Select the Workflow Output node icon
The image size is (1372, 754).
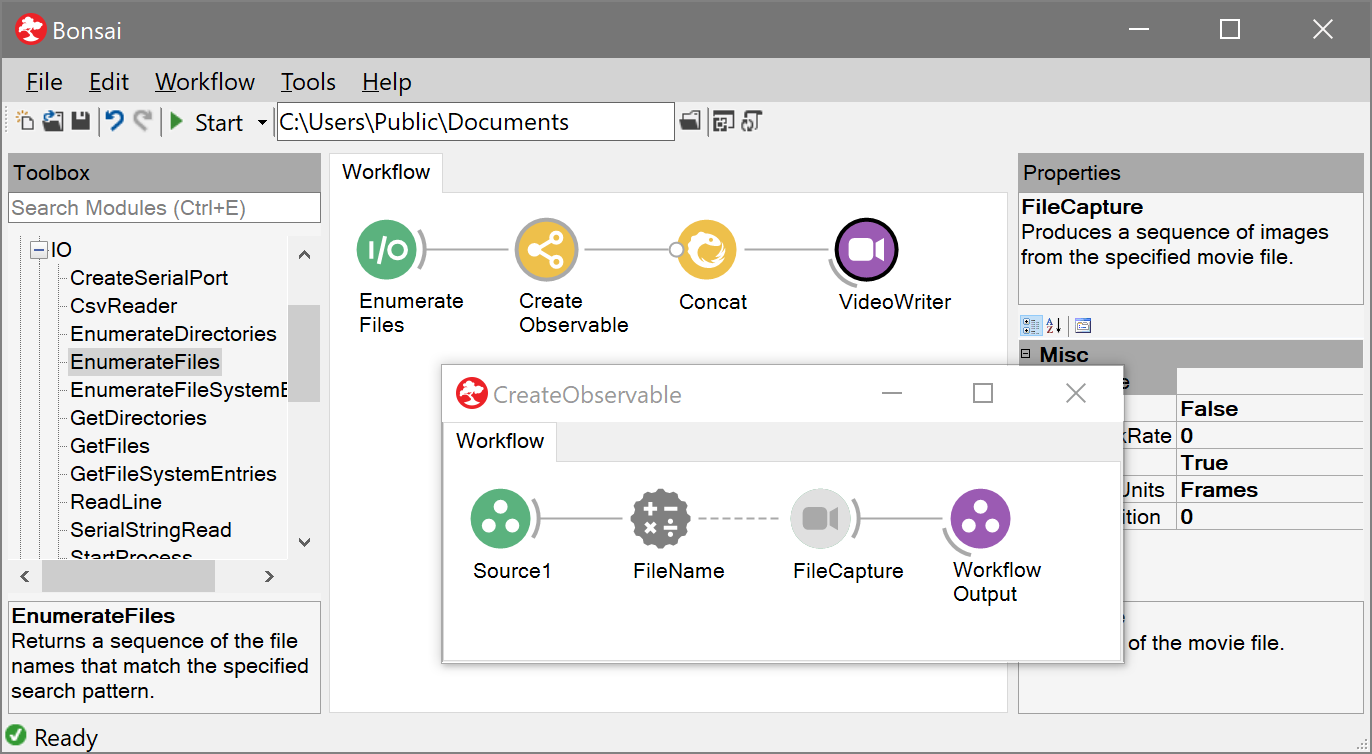click(x=980, y=519)
